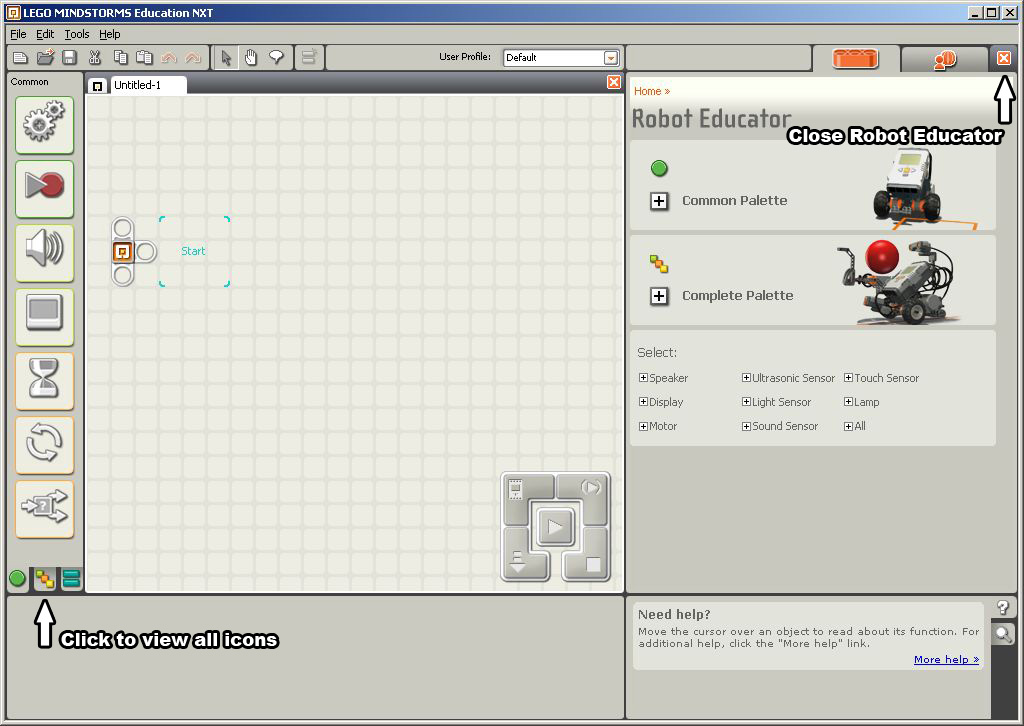
Task: Paste using the toolbar clipboard icon
Action: point(144,57)
